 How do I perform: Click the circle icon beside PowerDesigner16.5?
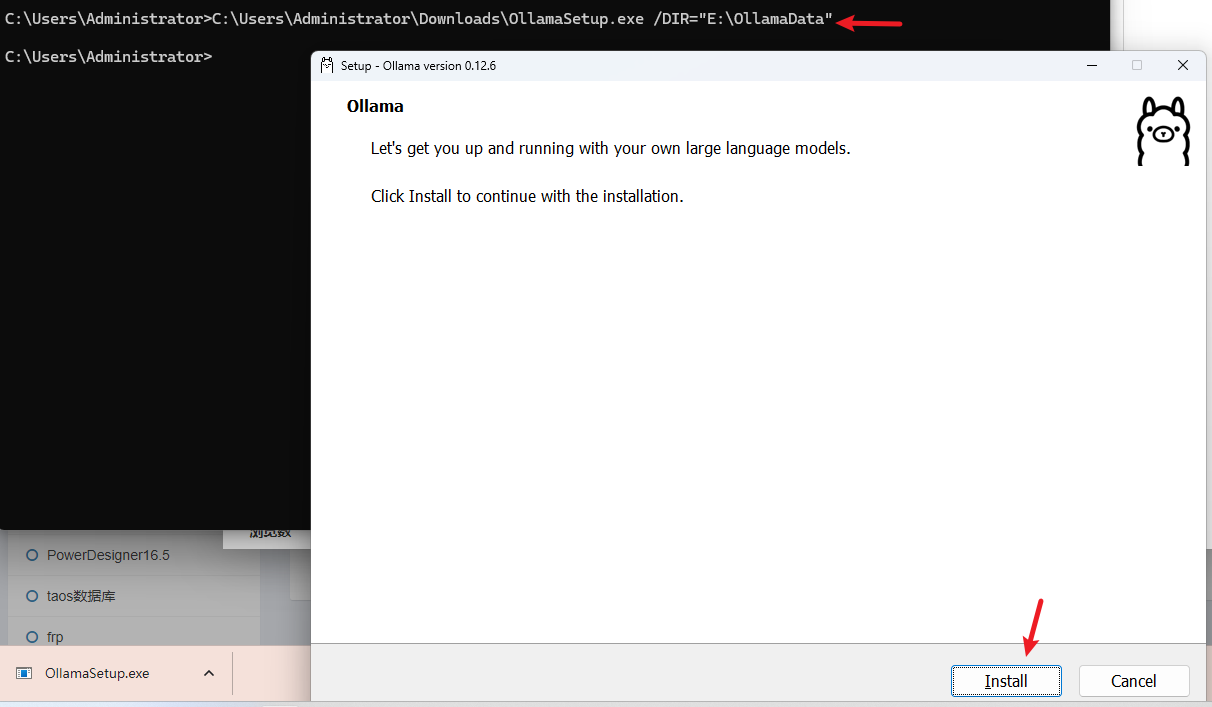pos(32,555)
